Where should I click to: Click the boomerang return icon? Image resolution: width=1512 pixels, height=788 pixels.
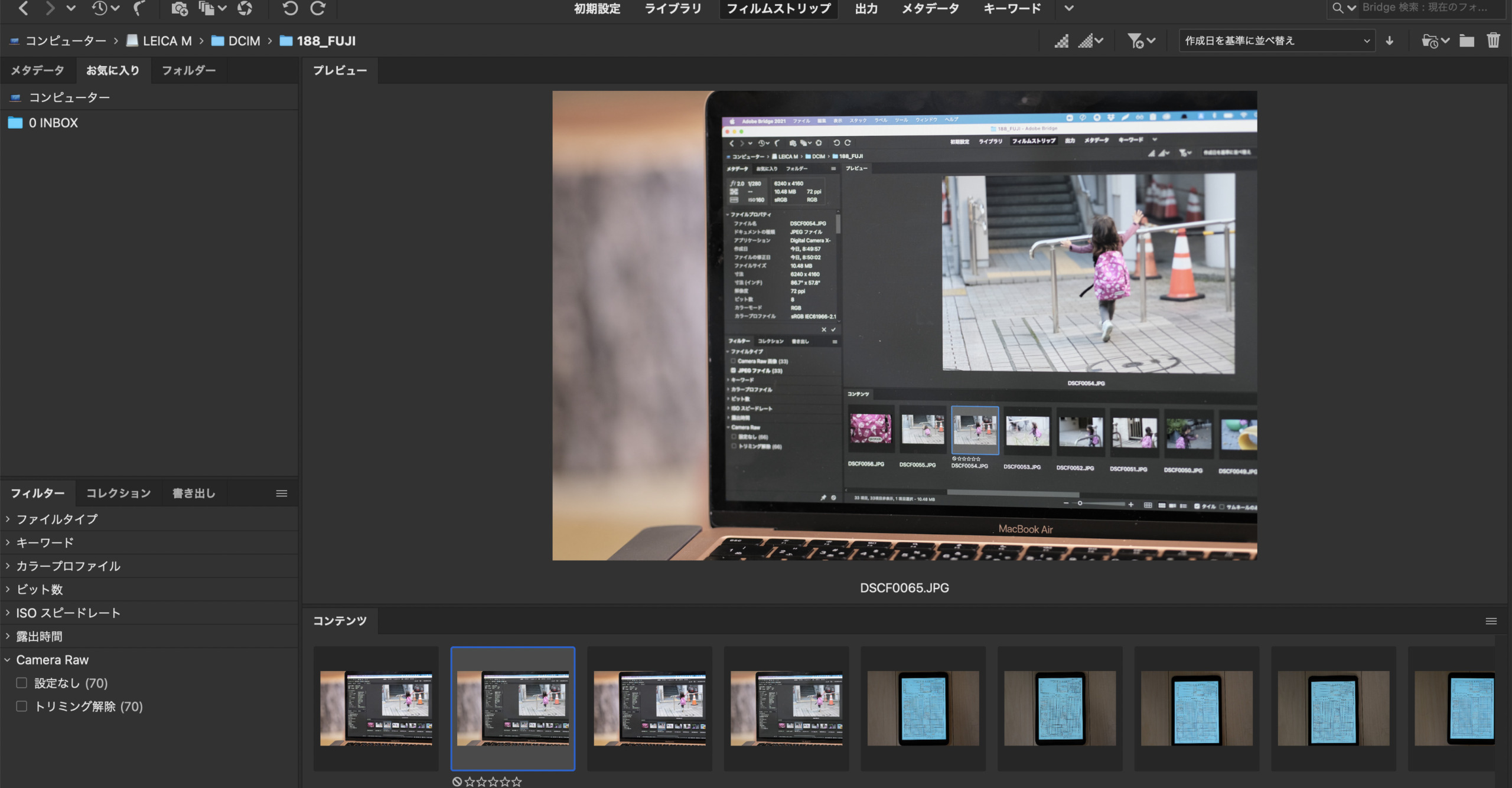pos(139,8)
